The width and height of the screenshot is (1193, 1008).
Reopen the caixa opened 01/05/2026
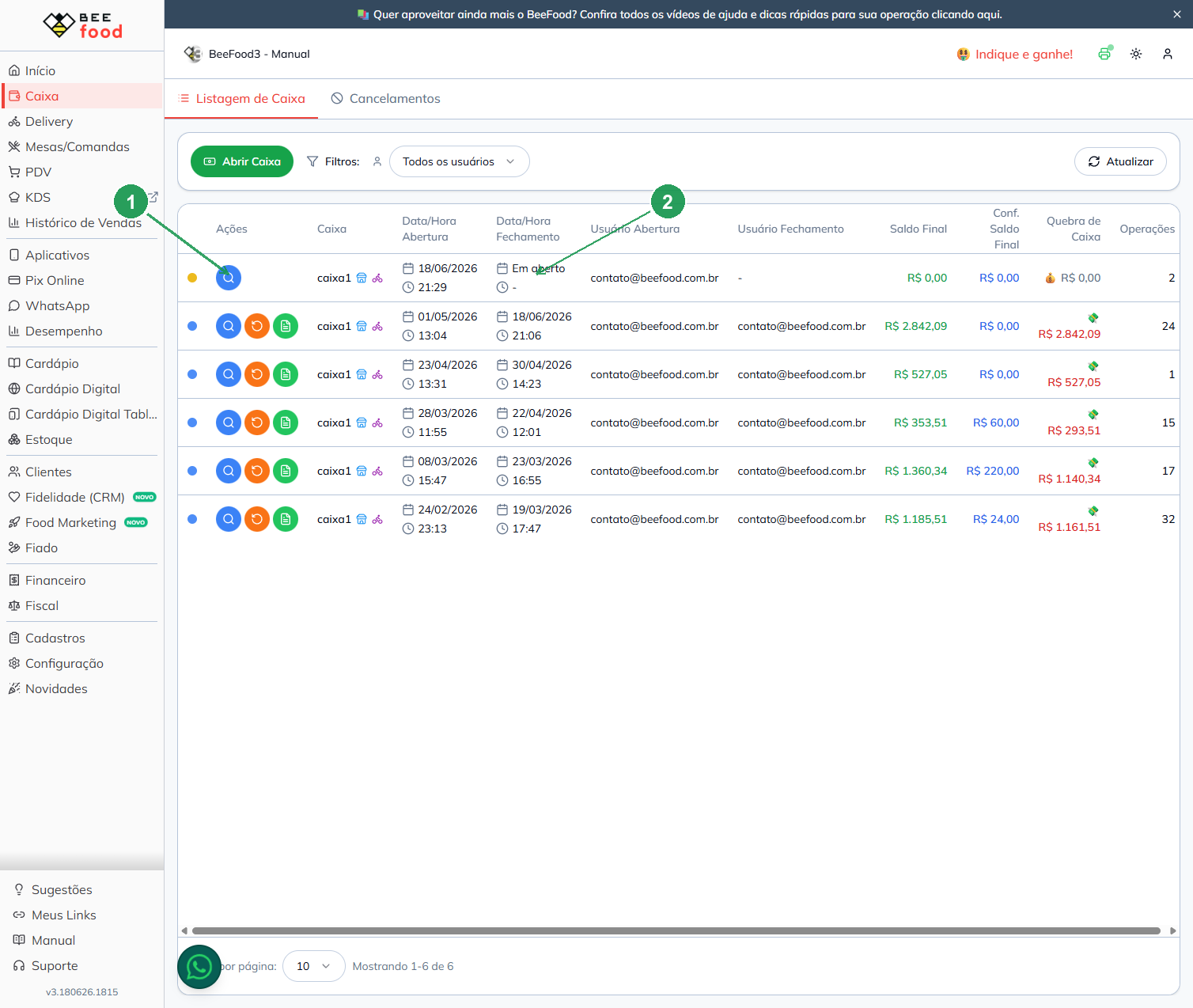pos(257,326)
